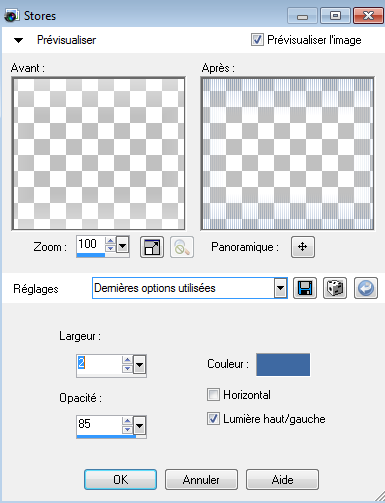
Task: Click the Stores window app icon
Action: [11, 16]
